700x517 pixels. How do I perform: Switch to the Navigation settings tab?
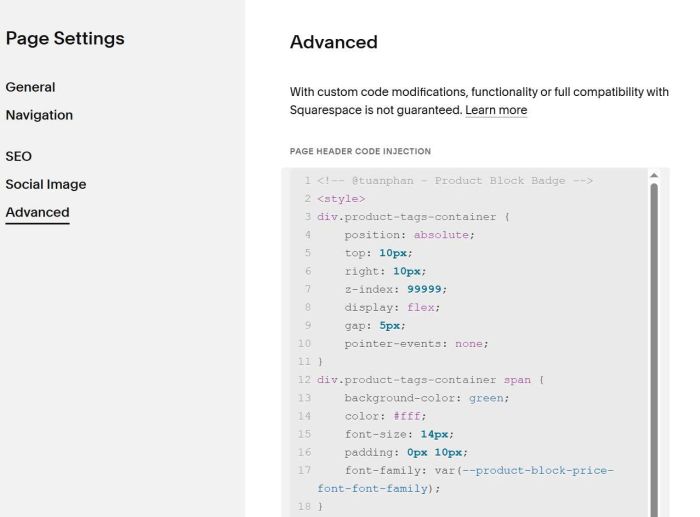click(x=39, y=115)
